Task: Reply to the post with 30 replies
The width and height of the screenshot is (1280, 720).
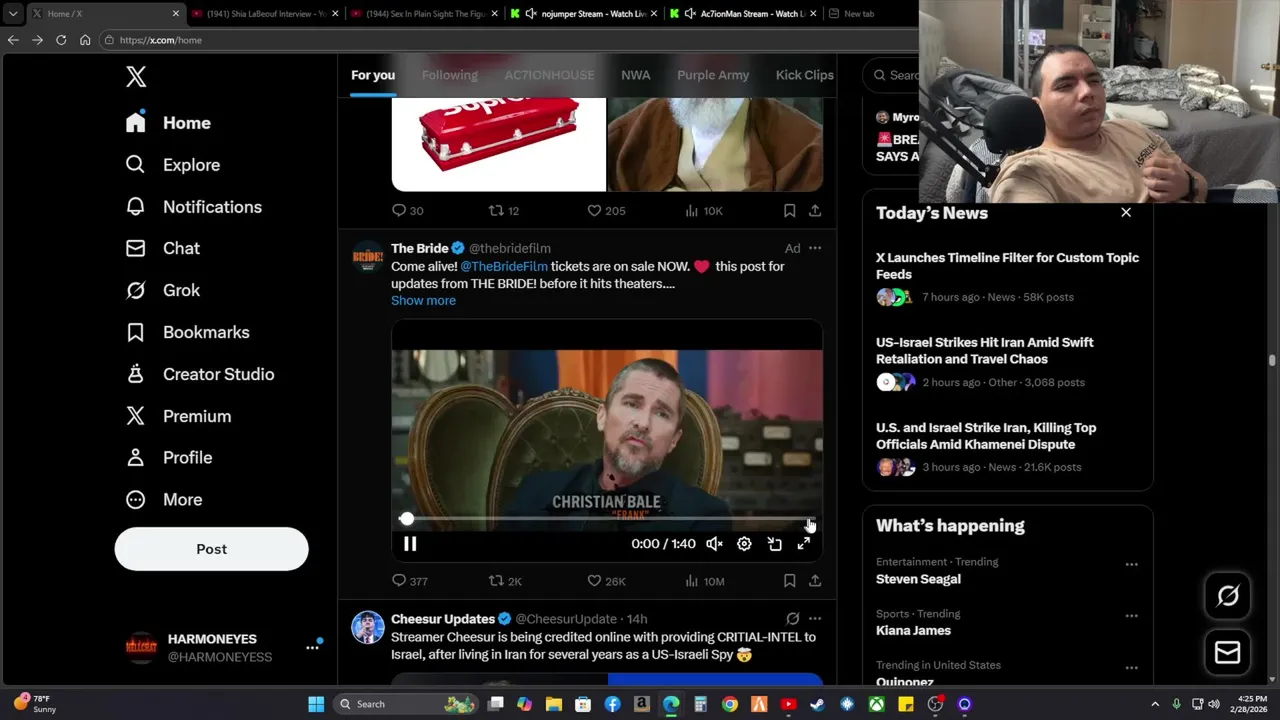Action: point(407,211)
